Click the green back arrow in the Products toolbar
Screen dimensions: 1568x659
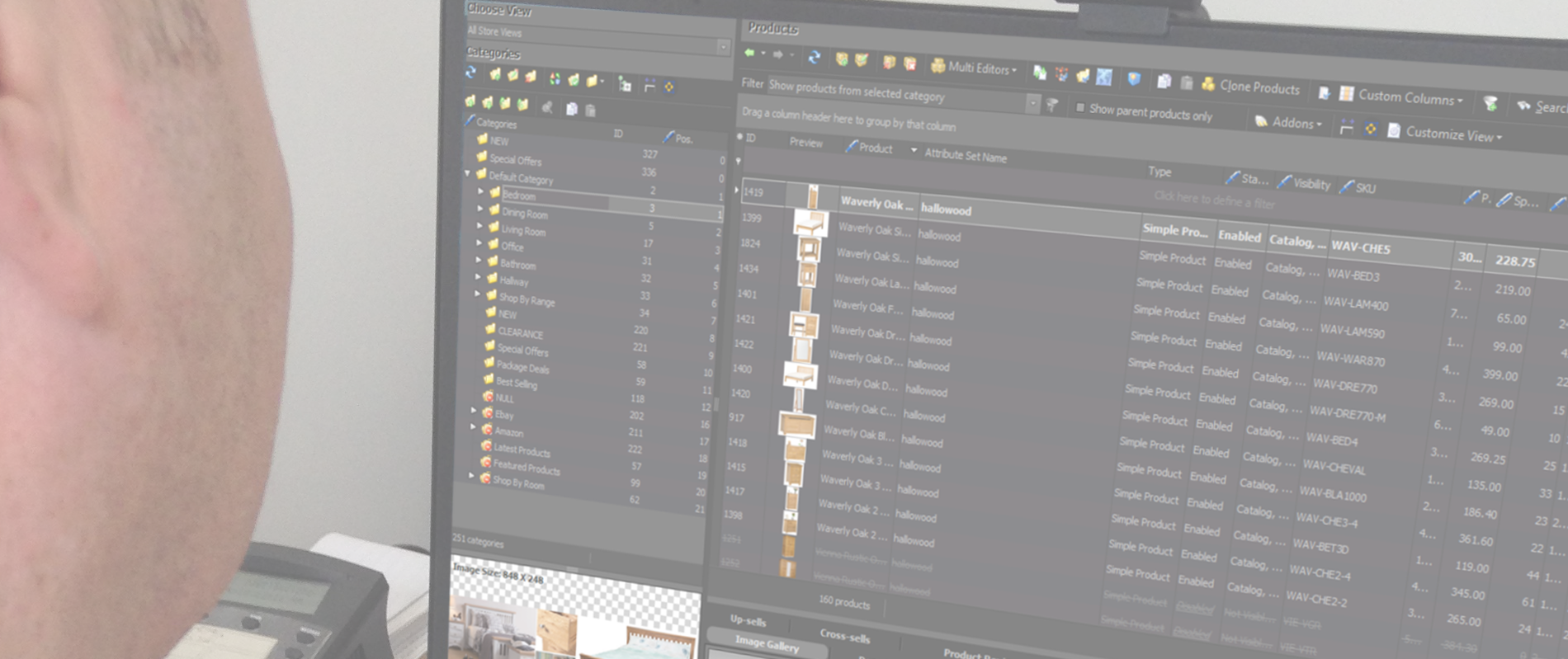tap(749, 53)
